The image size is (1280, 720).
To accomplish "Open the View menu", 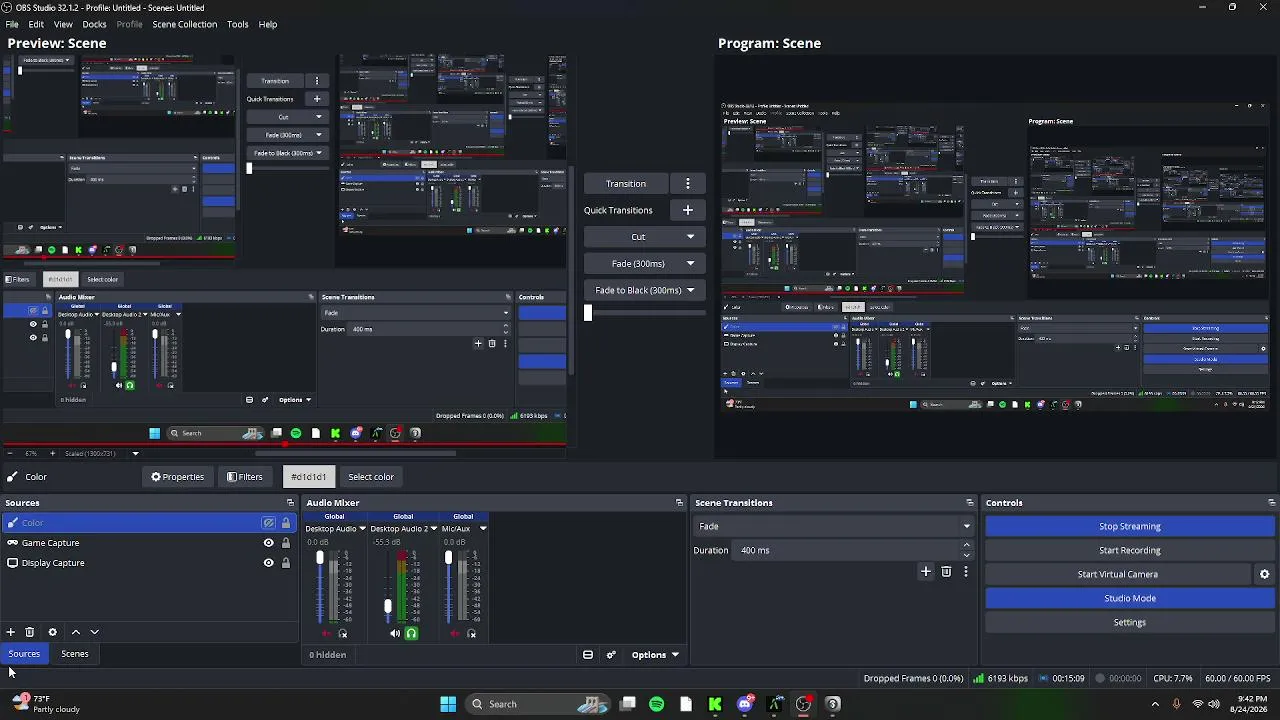I will tap(63, 24).
